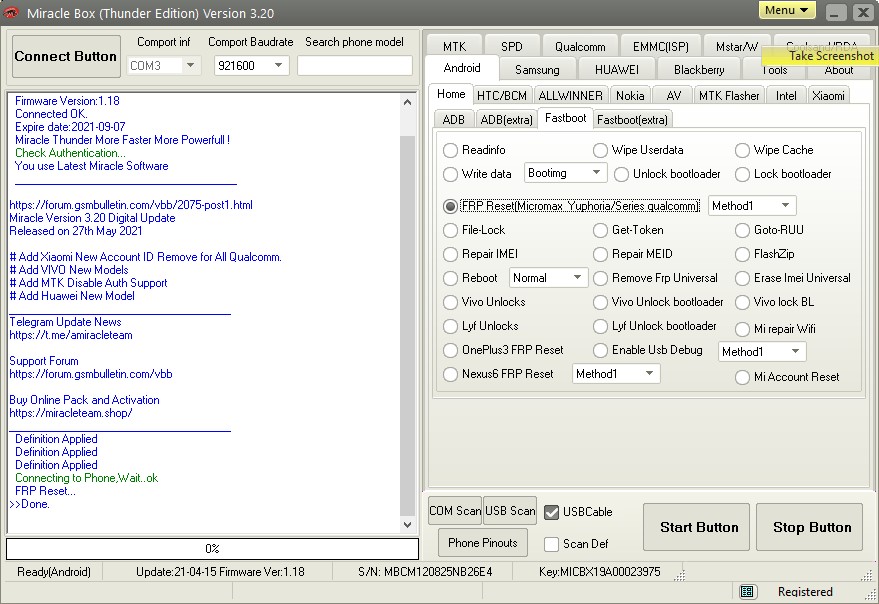Screen dimensions: 879x604
Task: Expand the Bootimg dropdown beside Write data
Action: tap(596, 173)
